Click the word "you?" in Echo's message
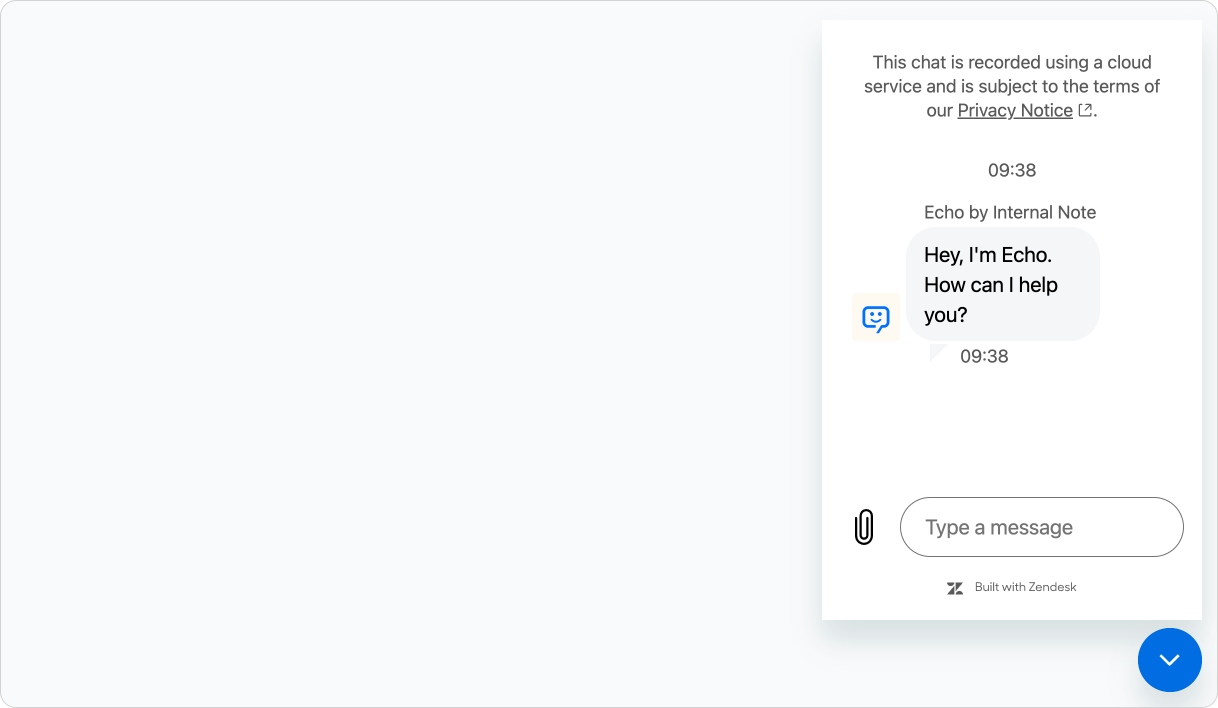Viewport: 1218px width, 708px height. click(x=945, y=315)
